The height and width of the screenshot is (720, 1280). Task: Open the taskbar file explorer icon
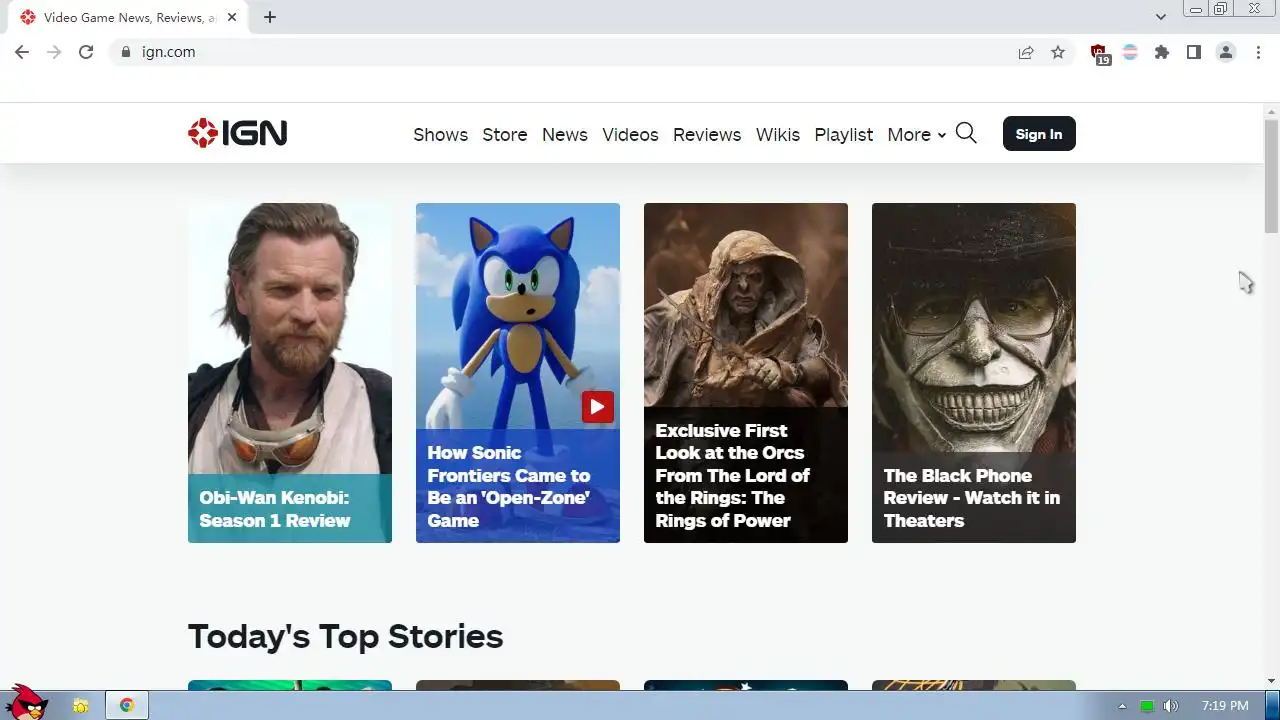point(81,706)
